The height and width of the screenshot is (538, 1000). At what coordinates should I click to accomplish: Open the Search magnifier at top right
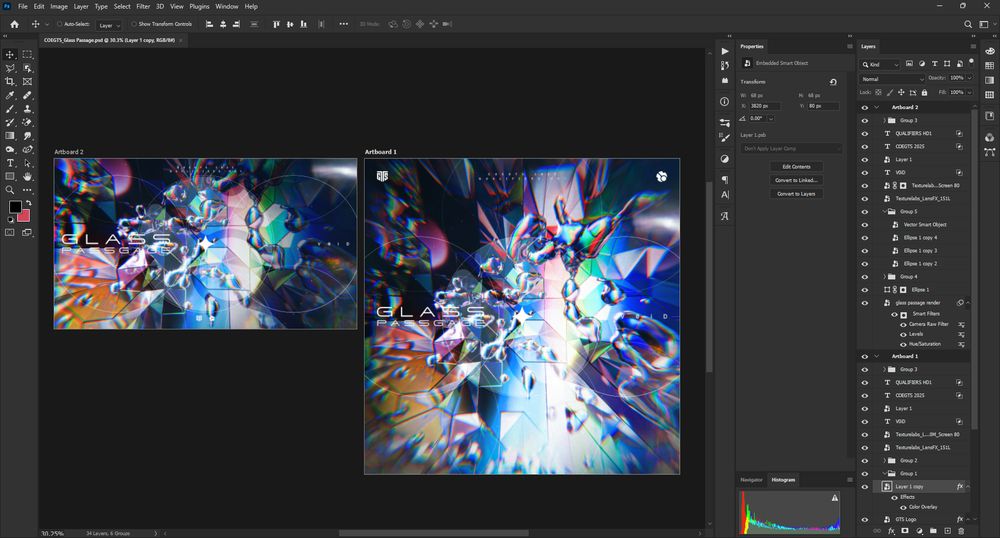[968, 24]
